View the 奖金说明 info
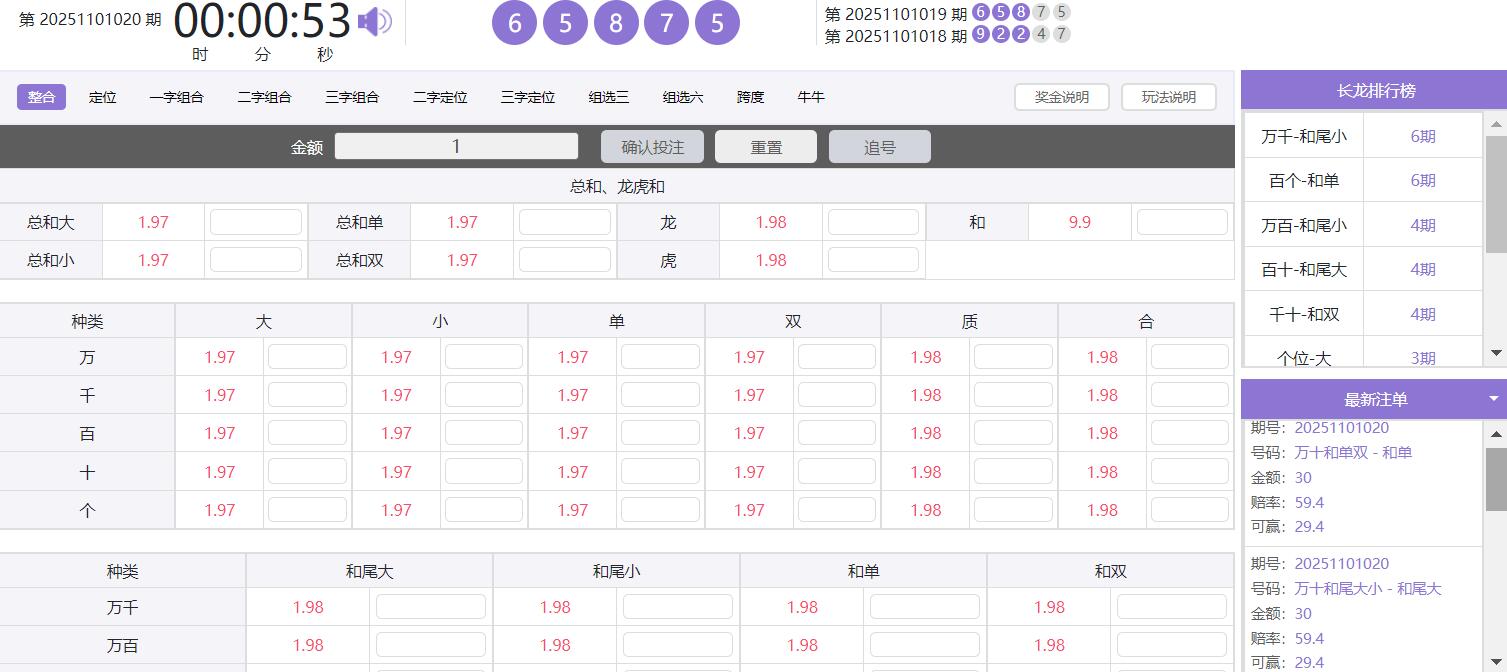Viewport: 1507px width, 672px height. point(1063,97)
